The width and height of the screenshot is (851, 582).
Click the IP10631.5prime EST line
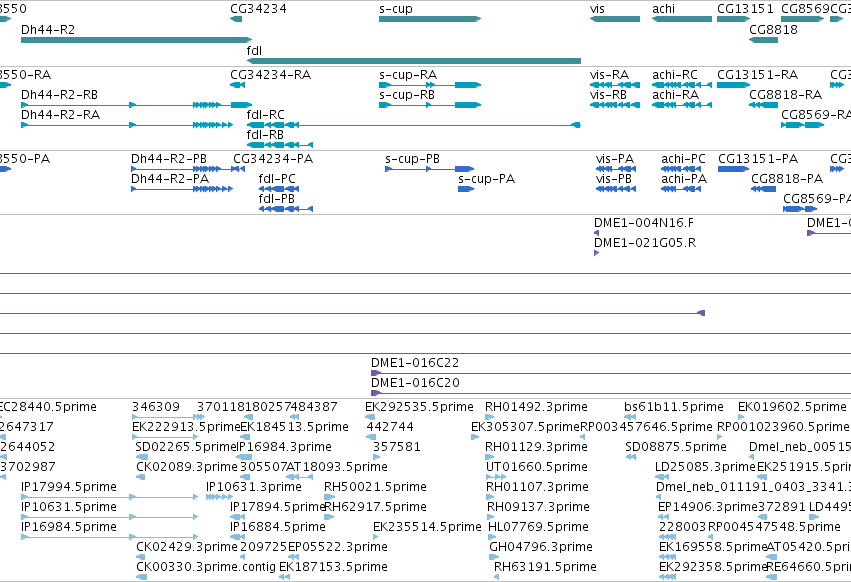click(109, 517)
